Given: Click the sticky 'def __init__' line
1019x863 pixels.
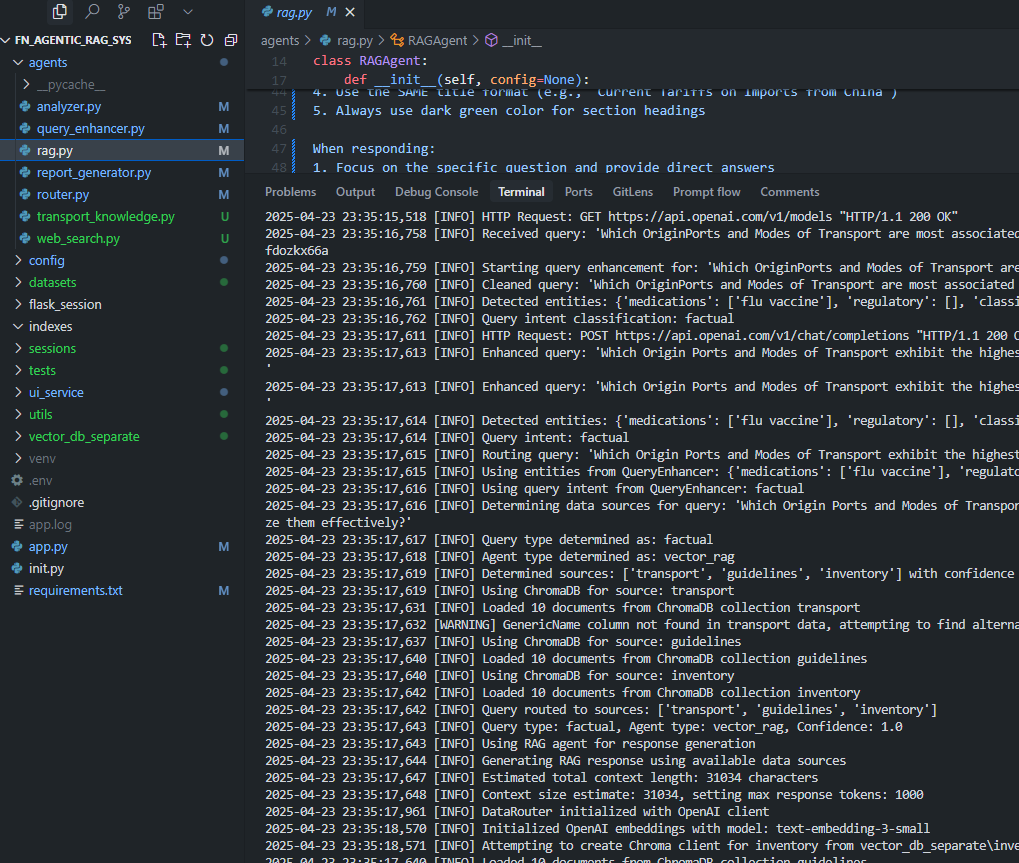Looking at the screenshot, I should 467,80.
